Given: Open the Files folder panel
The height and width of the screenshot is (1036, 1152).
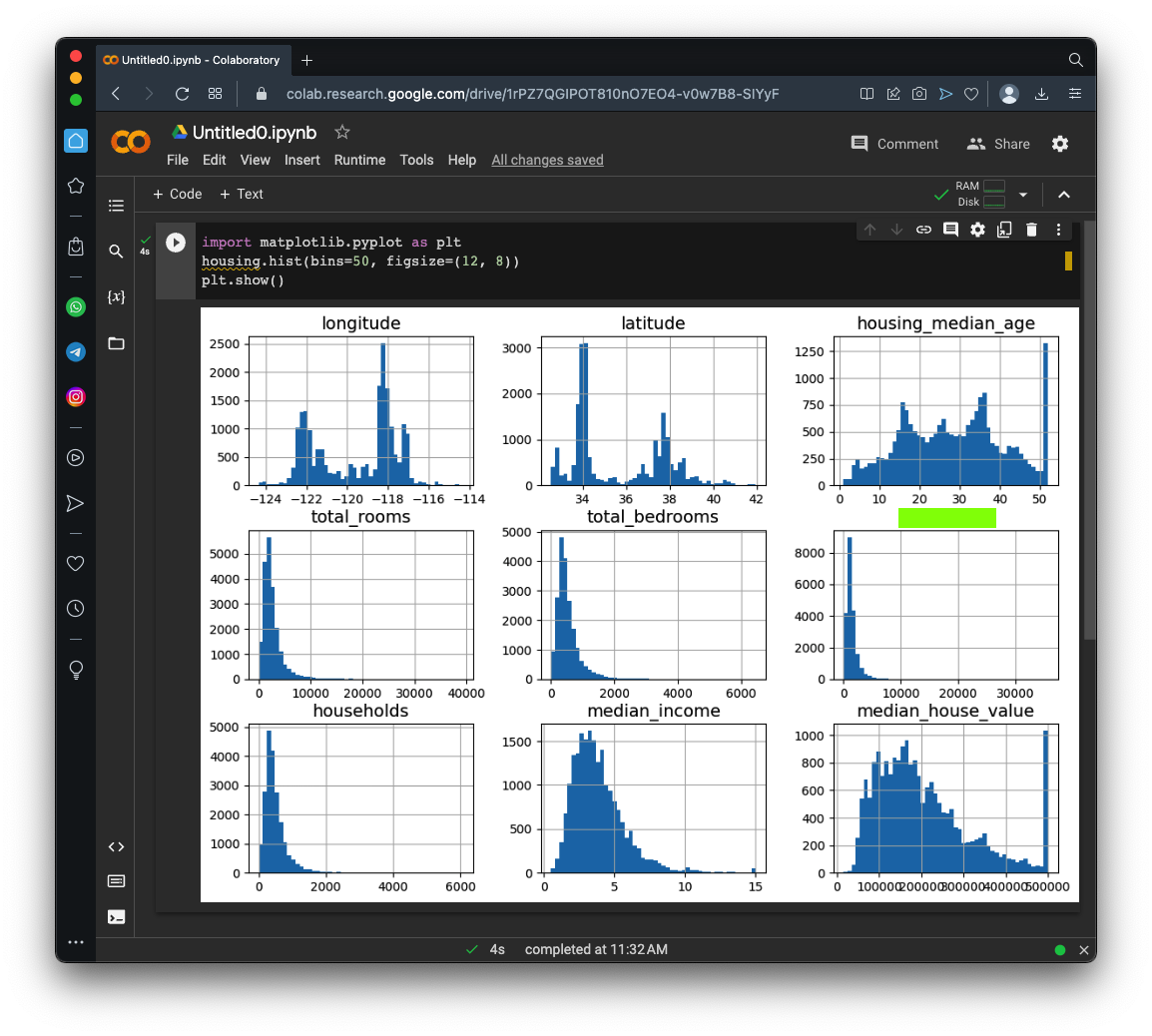Looking at the screenshot, I should [x=116, y=343].
